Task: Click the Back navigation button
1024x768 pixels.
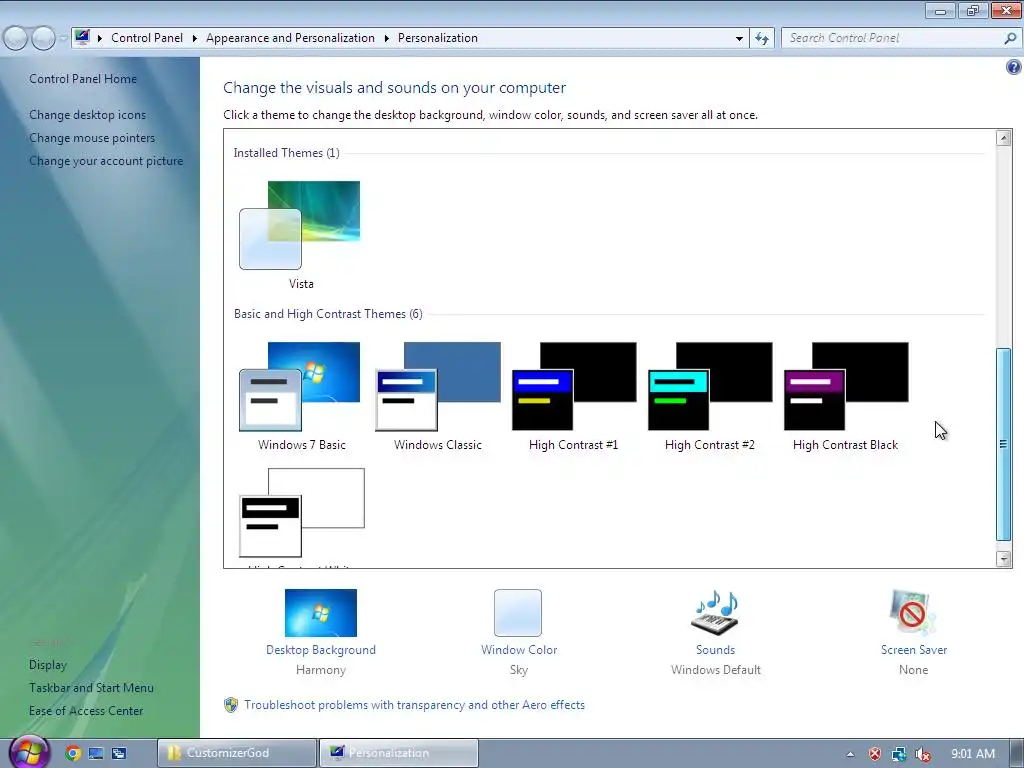Action: click(x=16, y=39)
